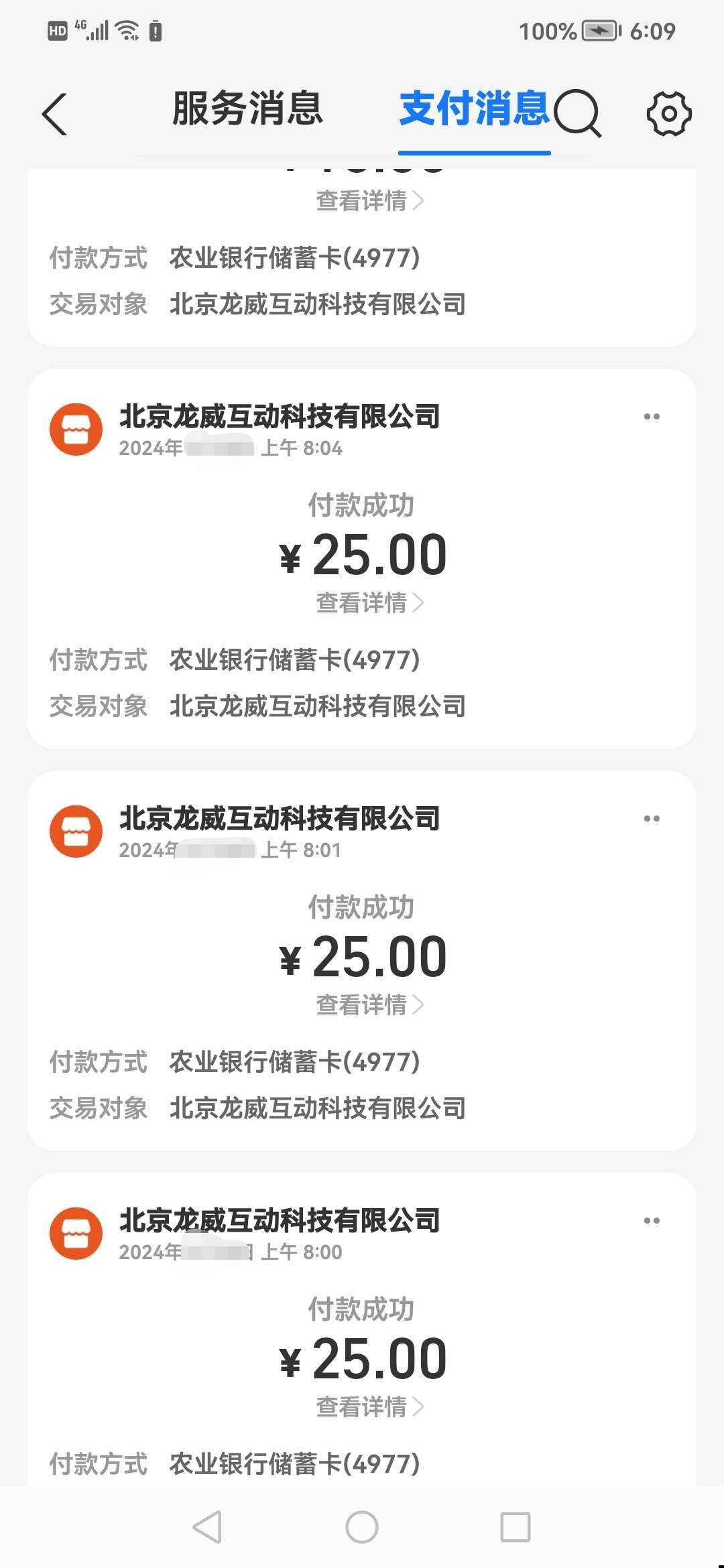Tap merchant shop icon on 8:04 payment

pos(76,430)
